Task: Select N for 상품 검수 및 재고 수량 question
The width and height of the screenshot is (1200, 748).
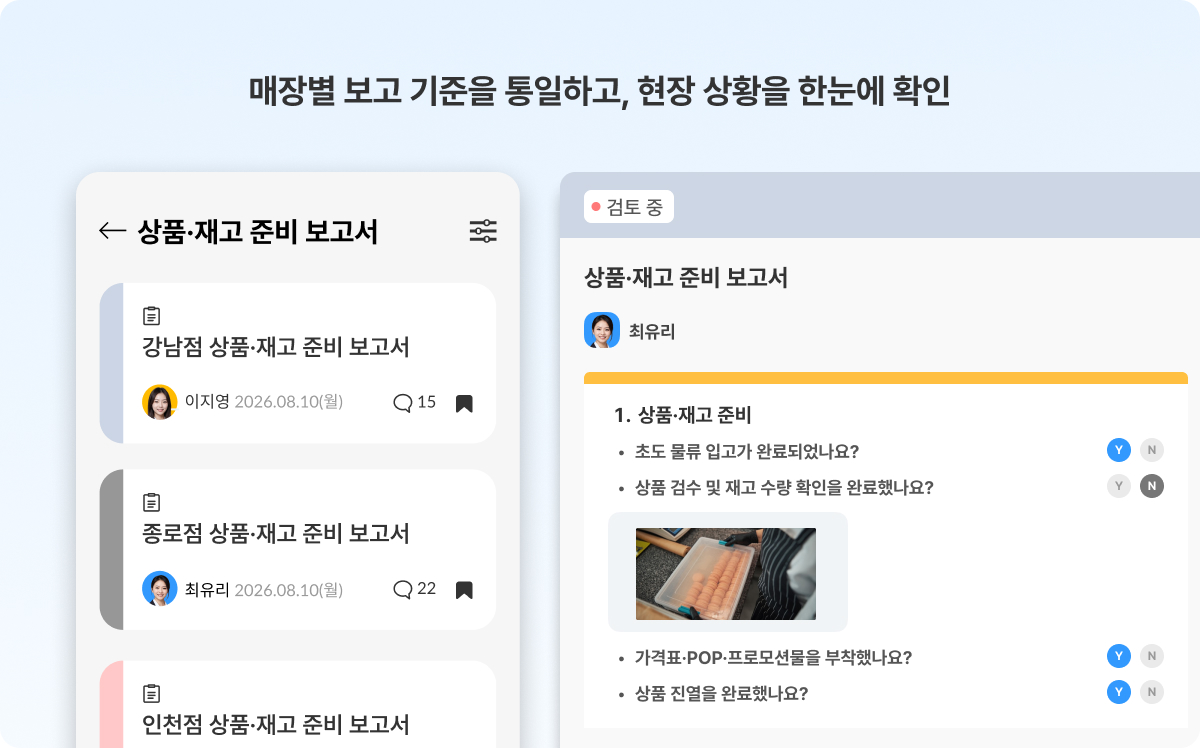Action: click(x=1152, y=487)
